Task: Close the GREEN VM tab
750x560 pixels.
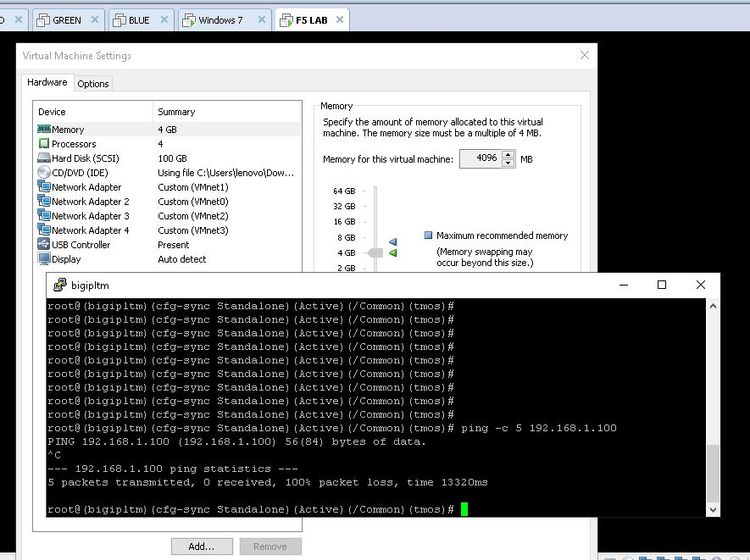Action: [95, 20]
